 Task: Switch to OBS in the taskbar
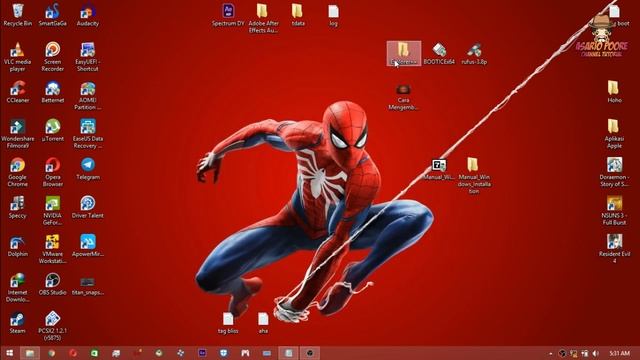pos(310,353)
